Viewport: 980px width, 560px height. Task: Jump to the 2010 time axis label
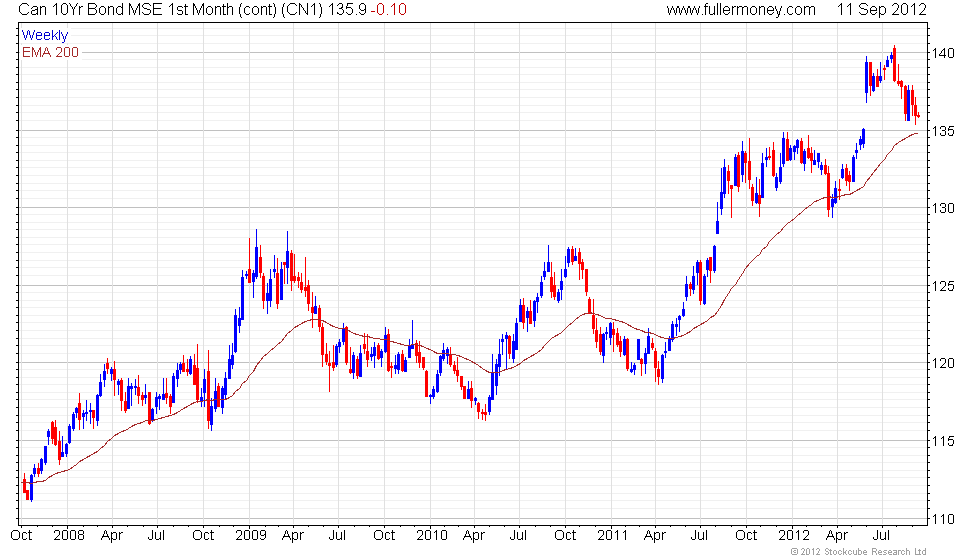(x=431, y=535)
